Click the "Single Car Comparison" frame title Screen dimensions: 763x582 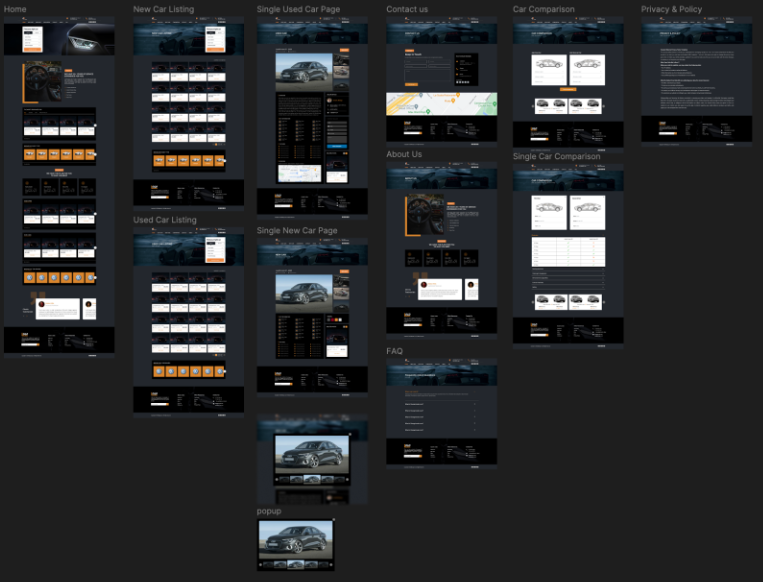556,157
